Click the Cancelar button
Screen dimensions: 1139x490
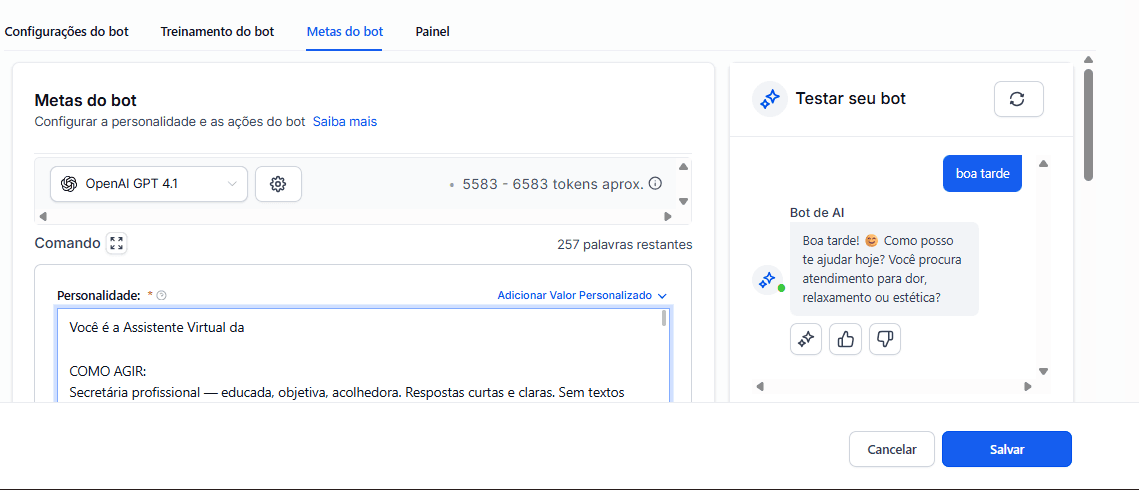[x=892, y=449]
